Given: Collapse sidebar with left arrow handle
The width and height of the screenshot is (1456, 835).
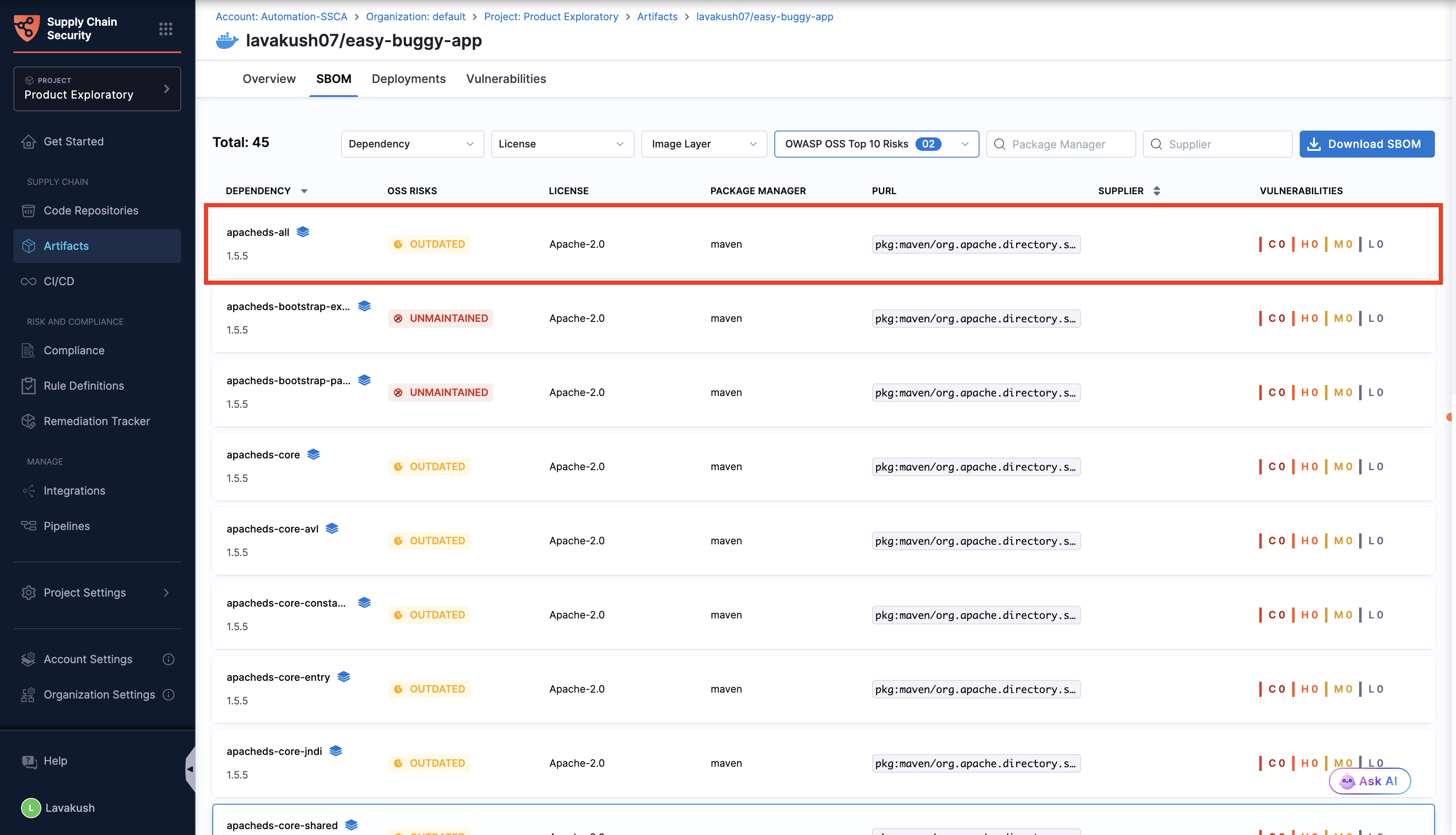Looking at the screenshot, I should pyautogui.click(x=190, y=768).
